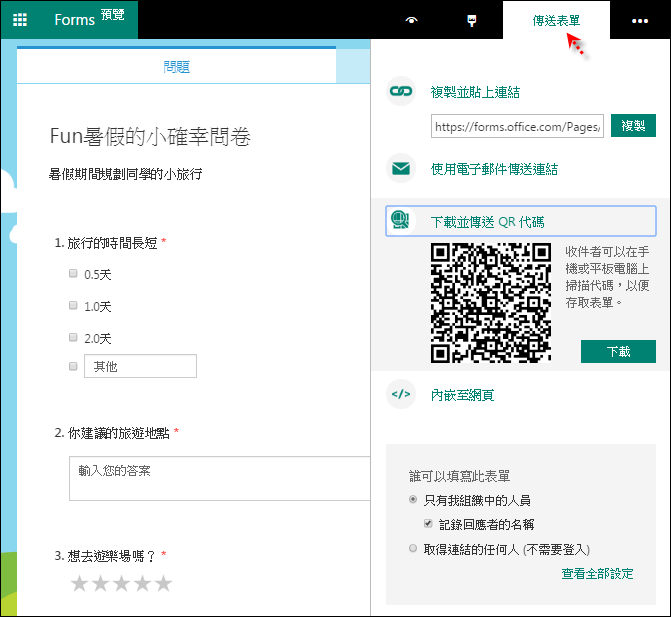Rate two stars for 想去遊樂場嗎
Image resolution: width=671 pixels, height=617 pixels.
pyautogui.click(x=100, y=583)
